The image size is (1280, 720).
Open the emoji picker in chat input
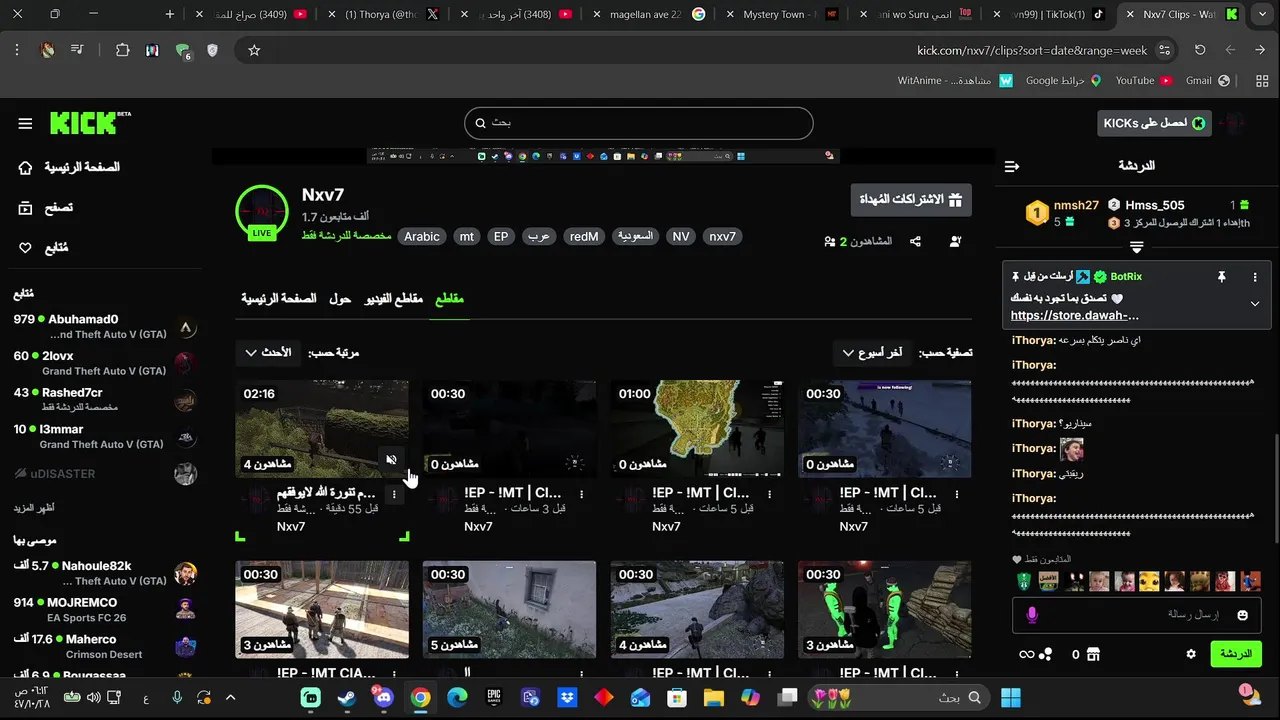pyautogui.click(x=1243, y=615)
